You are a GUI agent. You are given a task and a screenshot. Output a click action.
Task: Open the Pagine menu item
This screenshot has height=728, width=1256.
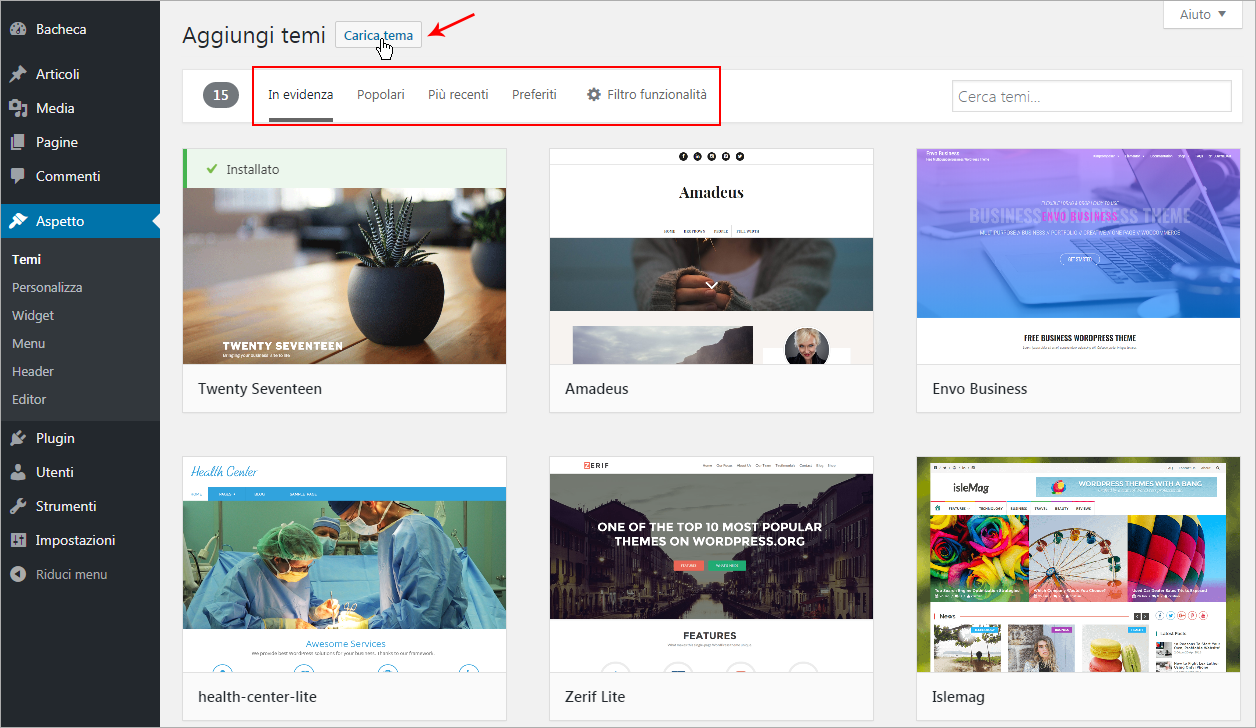pyautogui.click(x=80, y=142)
